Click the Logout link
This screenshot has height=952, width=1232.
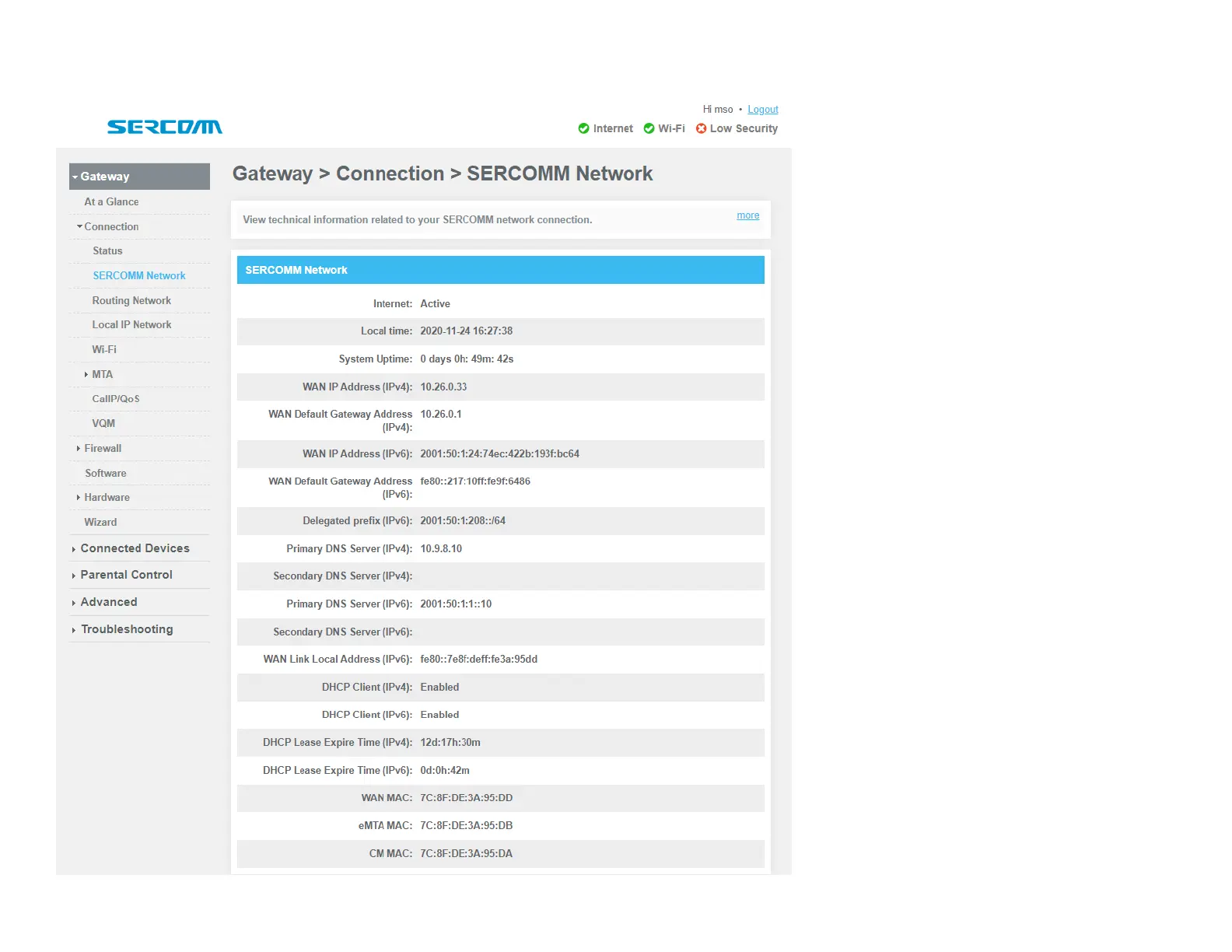click(x=763, y=110)
